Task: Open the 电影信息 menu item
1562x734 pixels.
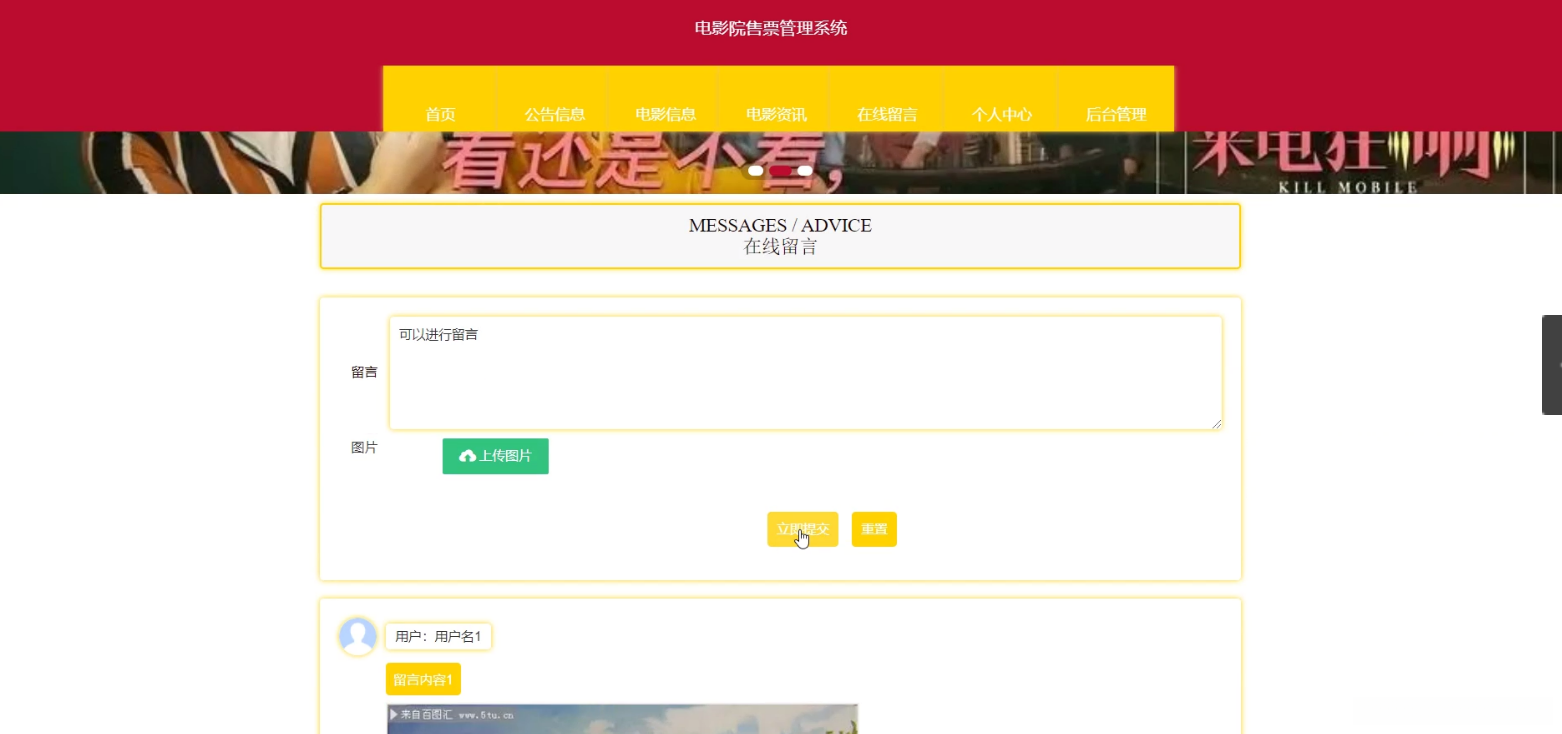Action: coord(665,100)
